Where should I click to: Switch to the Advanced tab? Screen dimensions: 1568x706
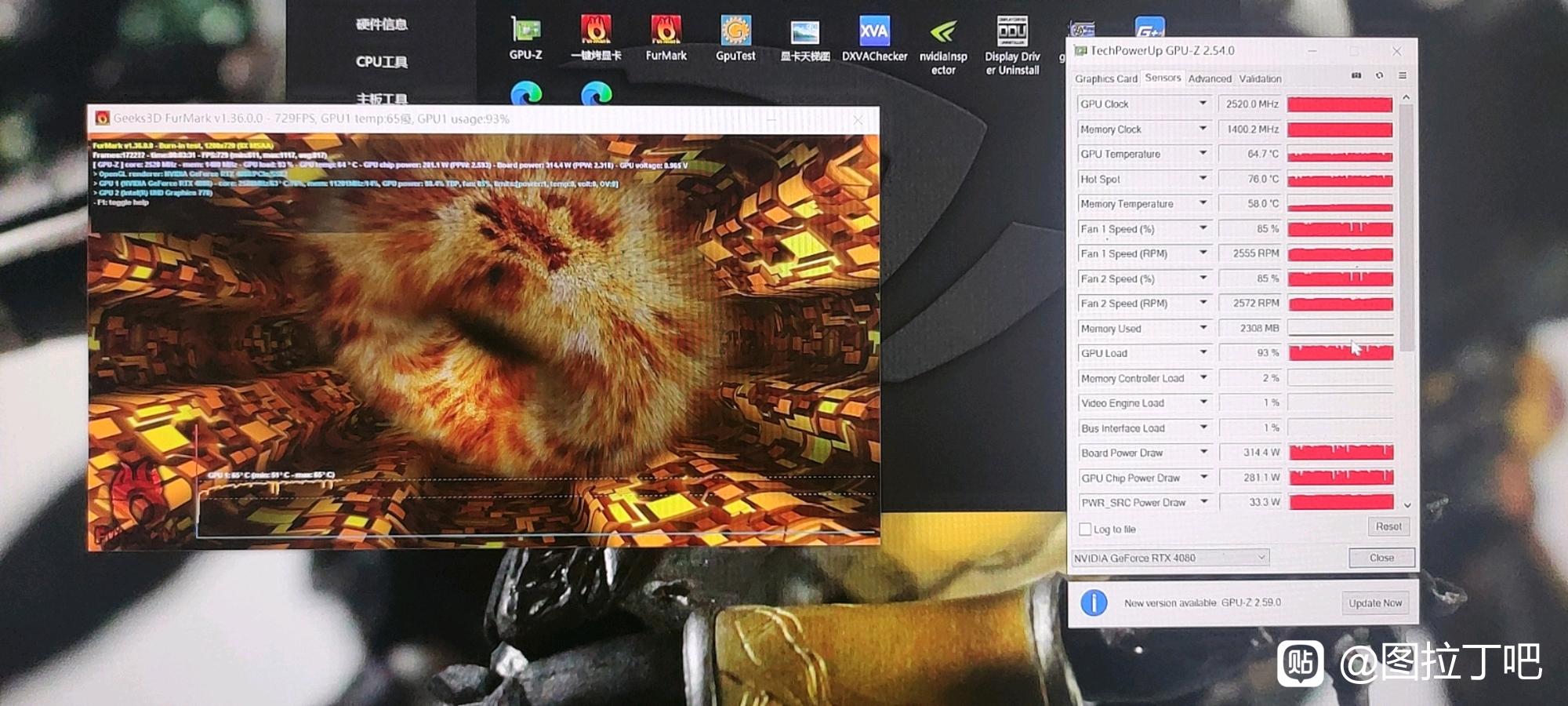tap(1210, 78)
